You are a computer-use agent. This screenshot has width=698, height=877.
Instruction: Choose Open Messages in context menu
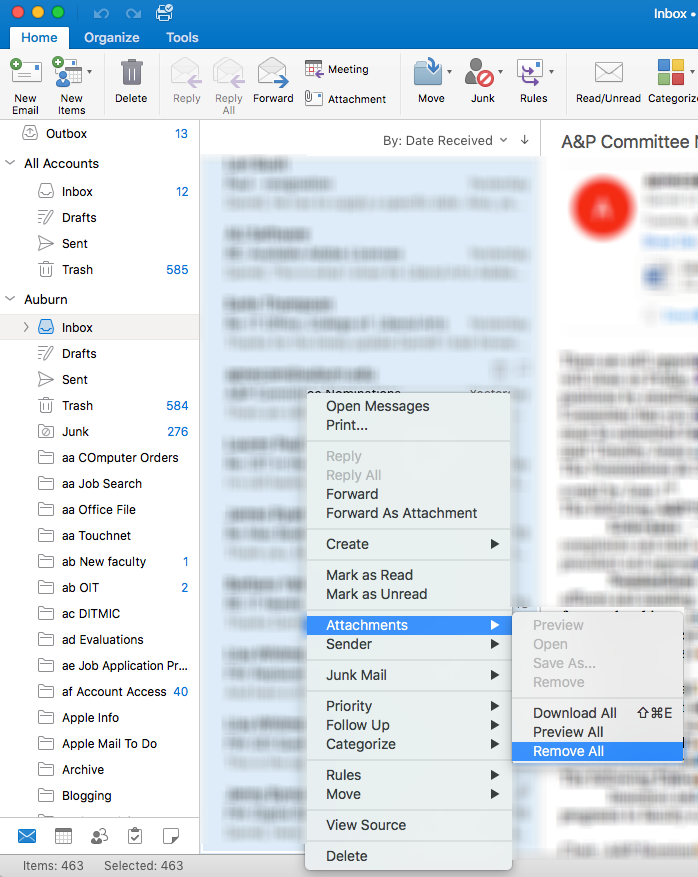coord(409,406)
